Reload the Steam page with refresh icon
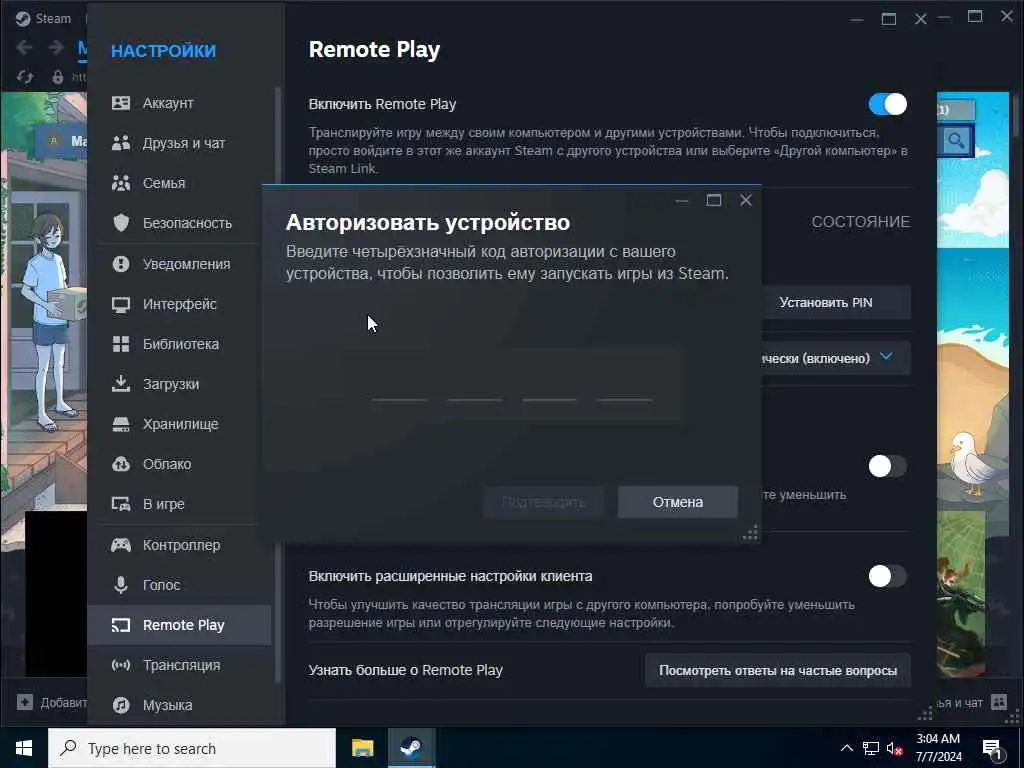This screenshot has width=1024, height=768. coord(25,77)
